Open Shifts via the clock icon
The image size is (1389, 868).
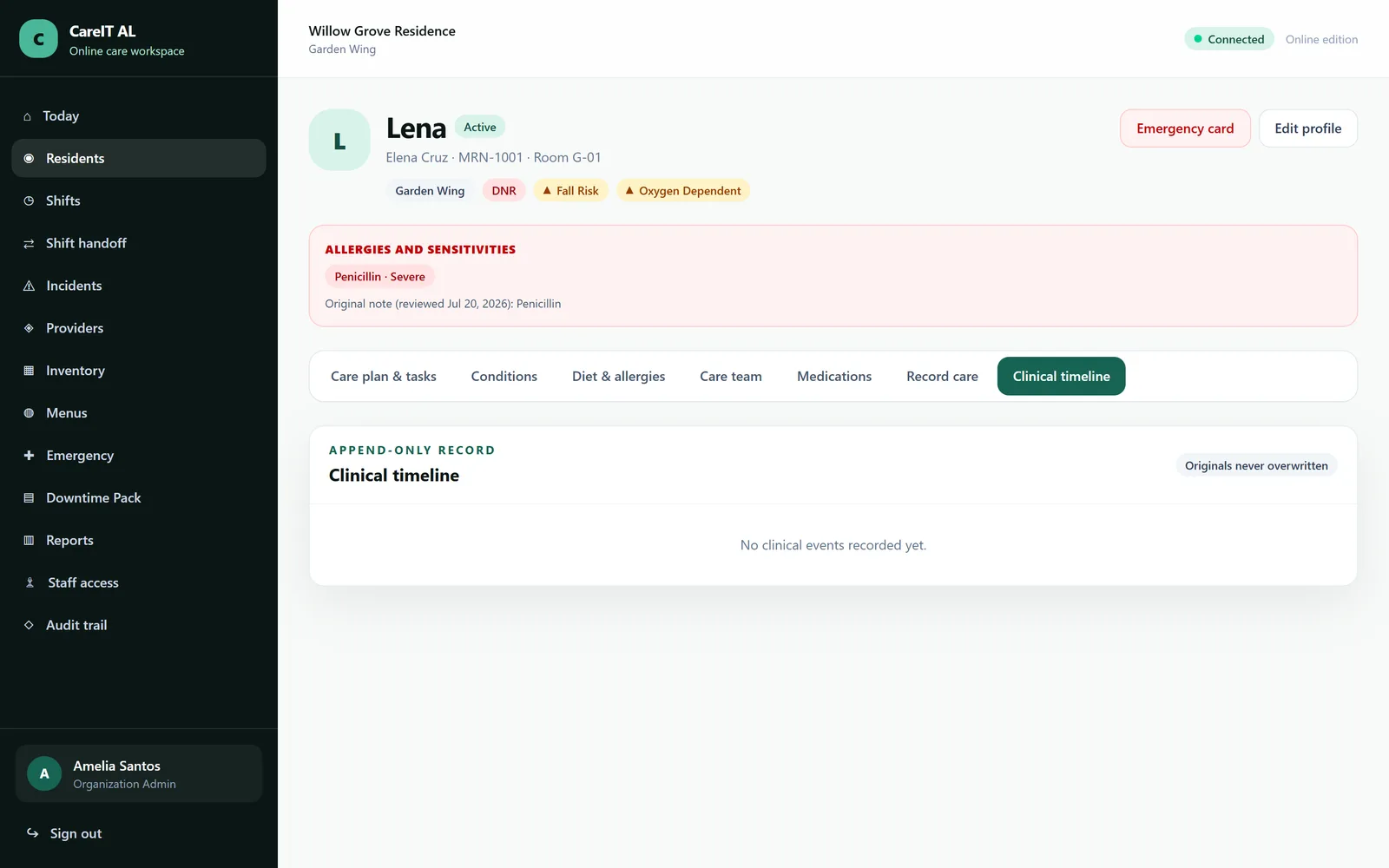tap(29, 201)
